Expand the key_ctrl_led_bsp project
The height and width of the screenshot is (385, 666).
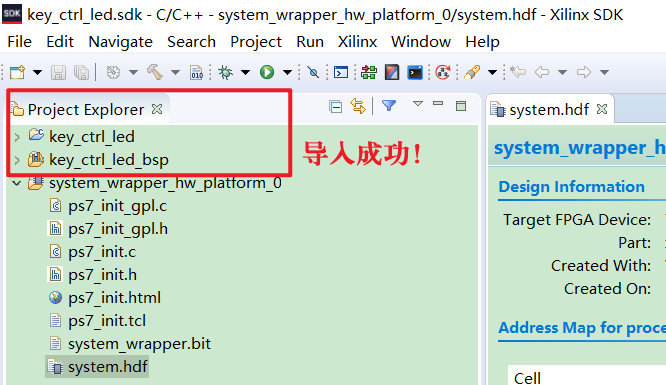17,160
